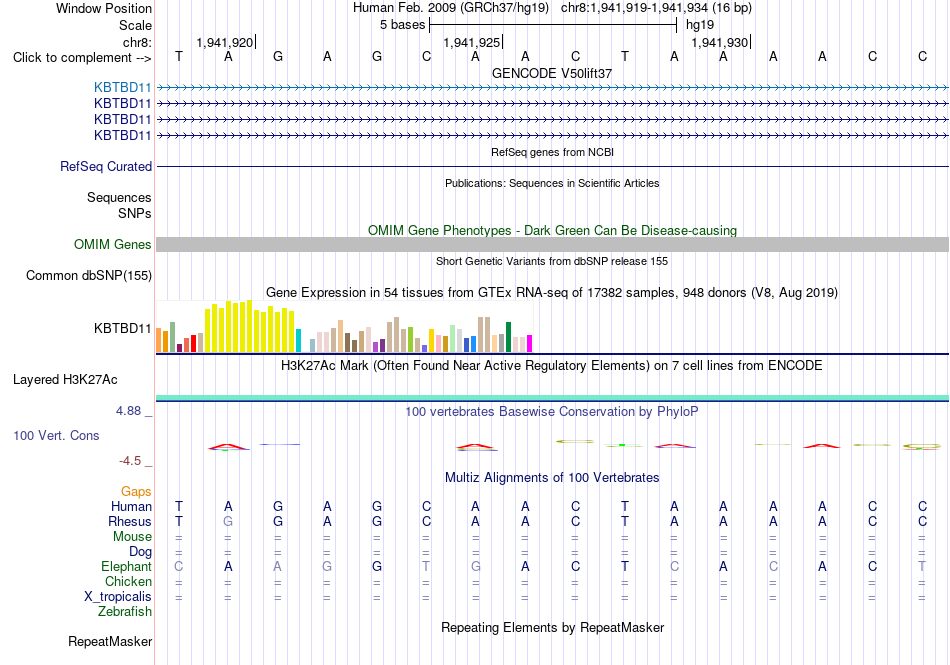Image resolution: width=950 pixels, height=665 pixels.
Task: Open the GENCODE V50lift37 track title
Action: pos(552,73)
